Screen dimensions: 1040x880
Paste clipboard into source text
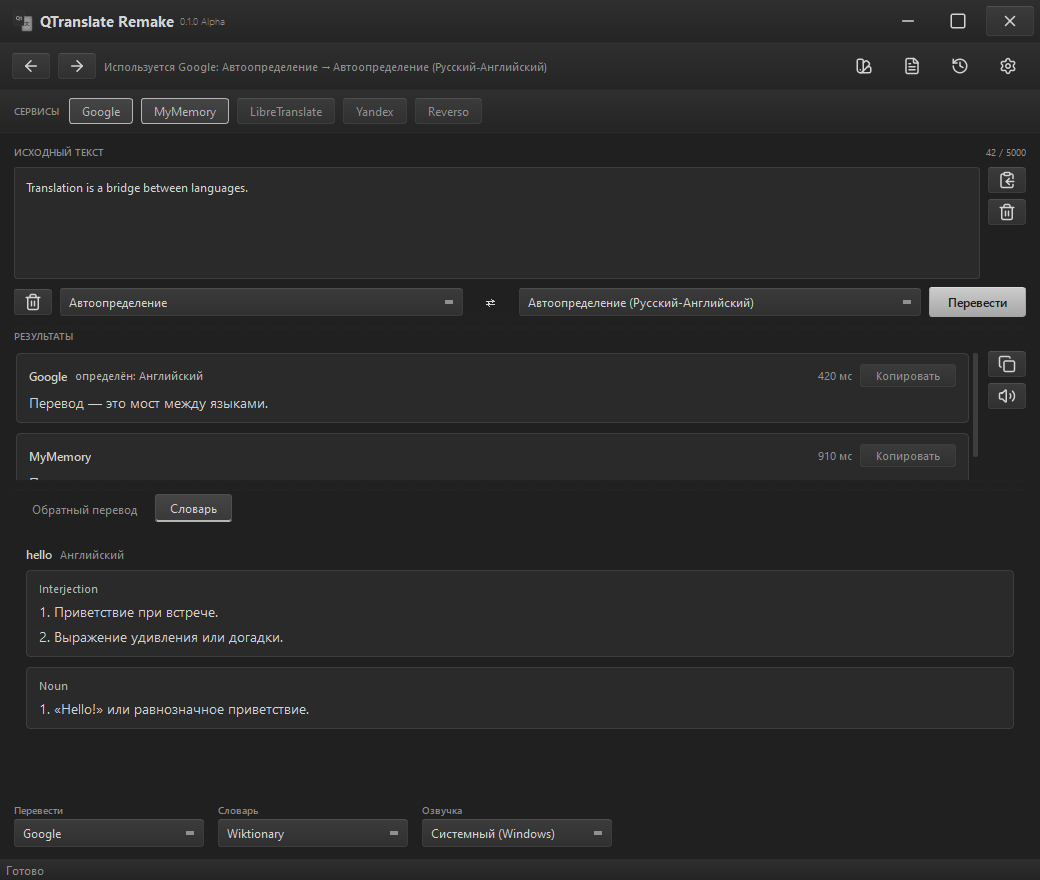point(1007,180)
